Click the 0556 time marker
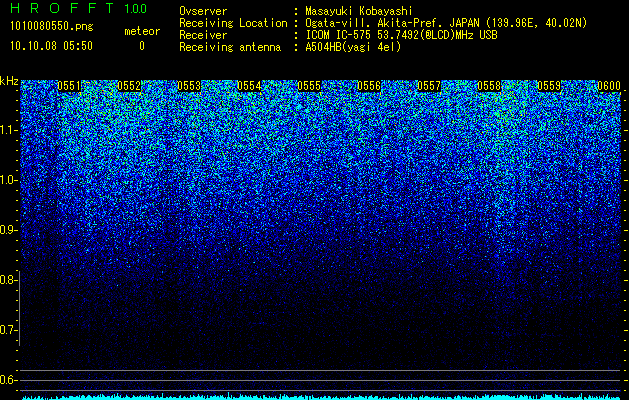The width and height of the screenshot is (629, 400). coord(369,86)
